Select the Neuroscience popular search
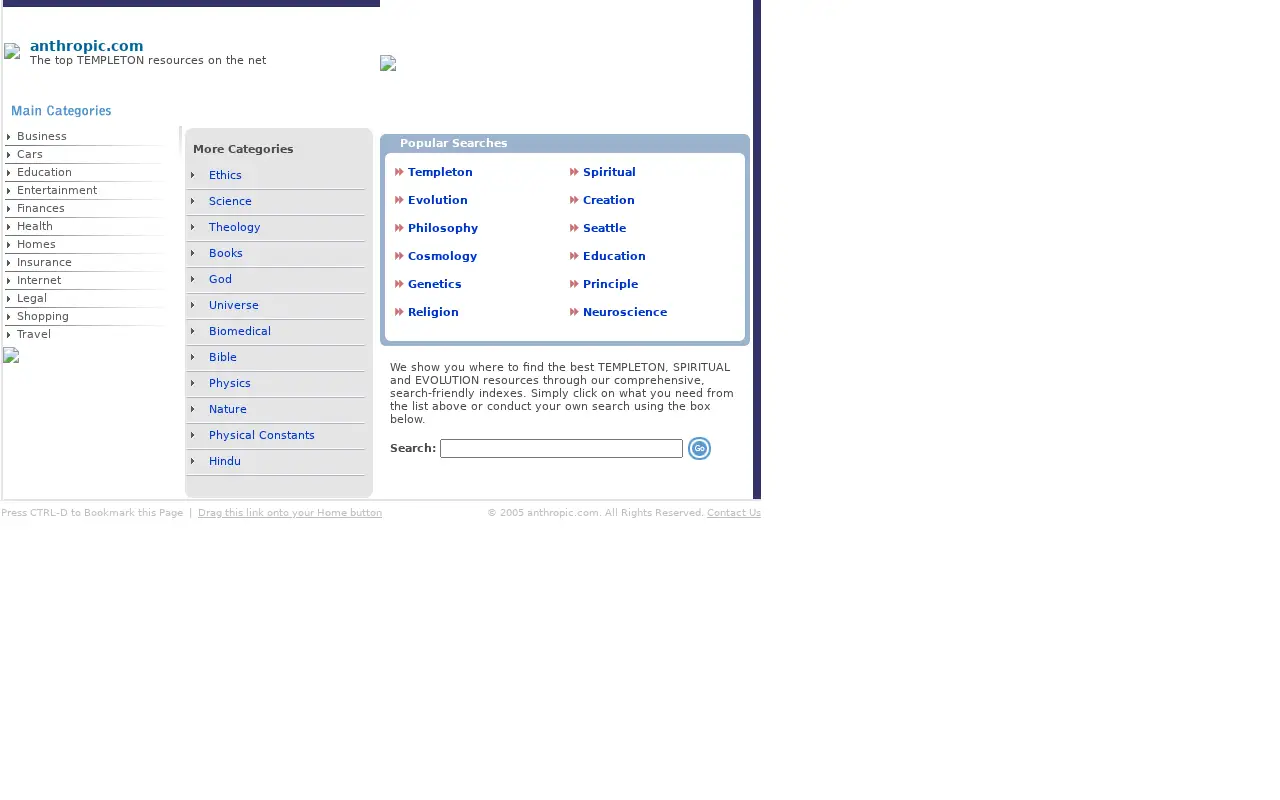Image resolution: width=1280 pixels, height=800 pixels. point(625,313)
